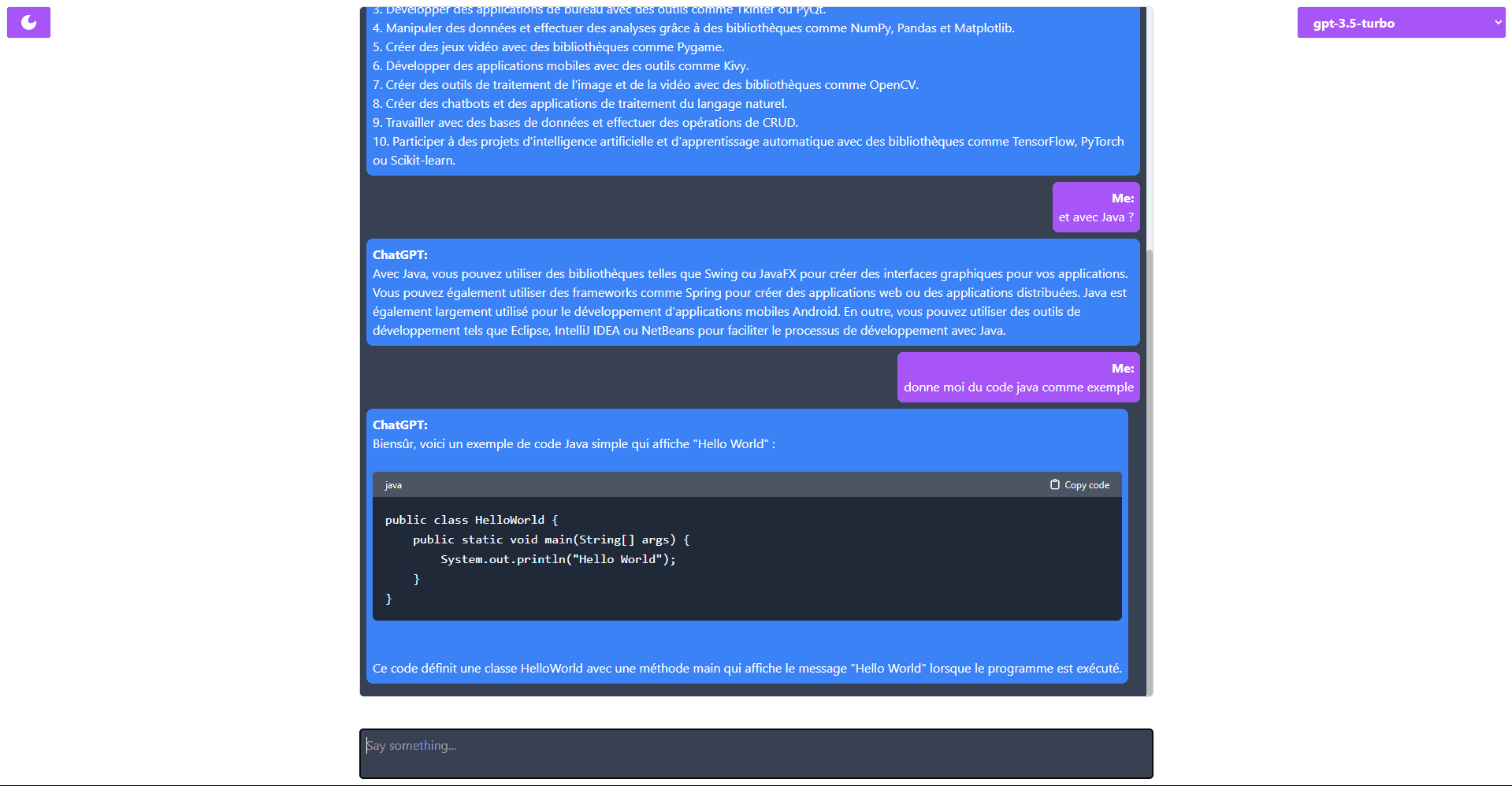Screen dimensions: 1512x786
Task: Click list item 6 about Kivy mobile apps
Action: (561, 66)
